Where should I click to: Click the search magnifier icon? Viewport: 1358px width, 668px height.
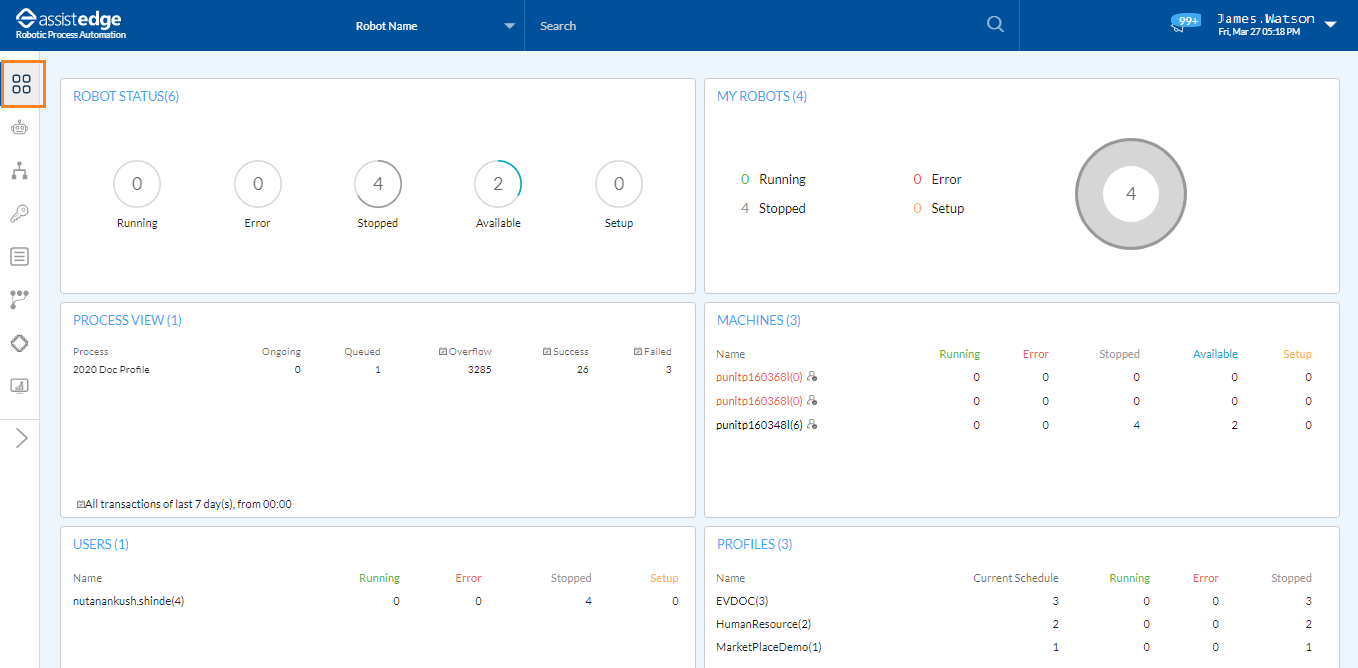[x=995, y=25]
